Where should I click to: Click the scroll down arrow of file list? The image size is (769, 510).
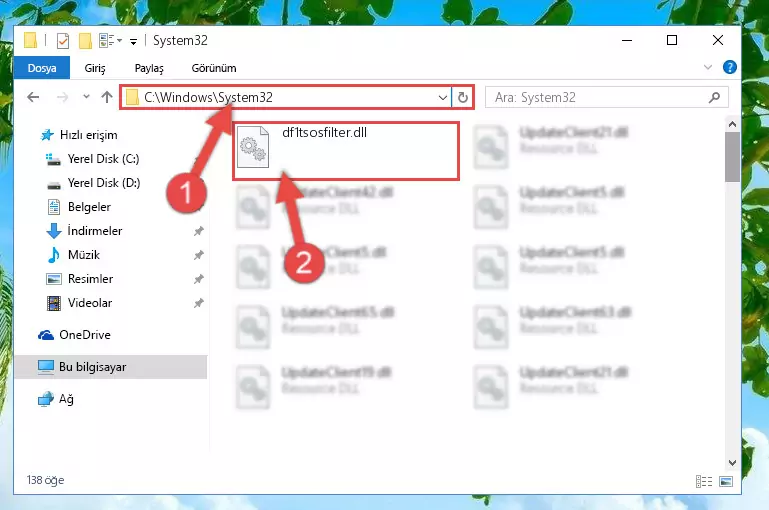tap(732, 462)
